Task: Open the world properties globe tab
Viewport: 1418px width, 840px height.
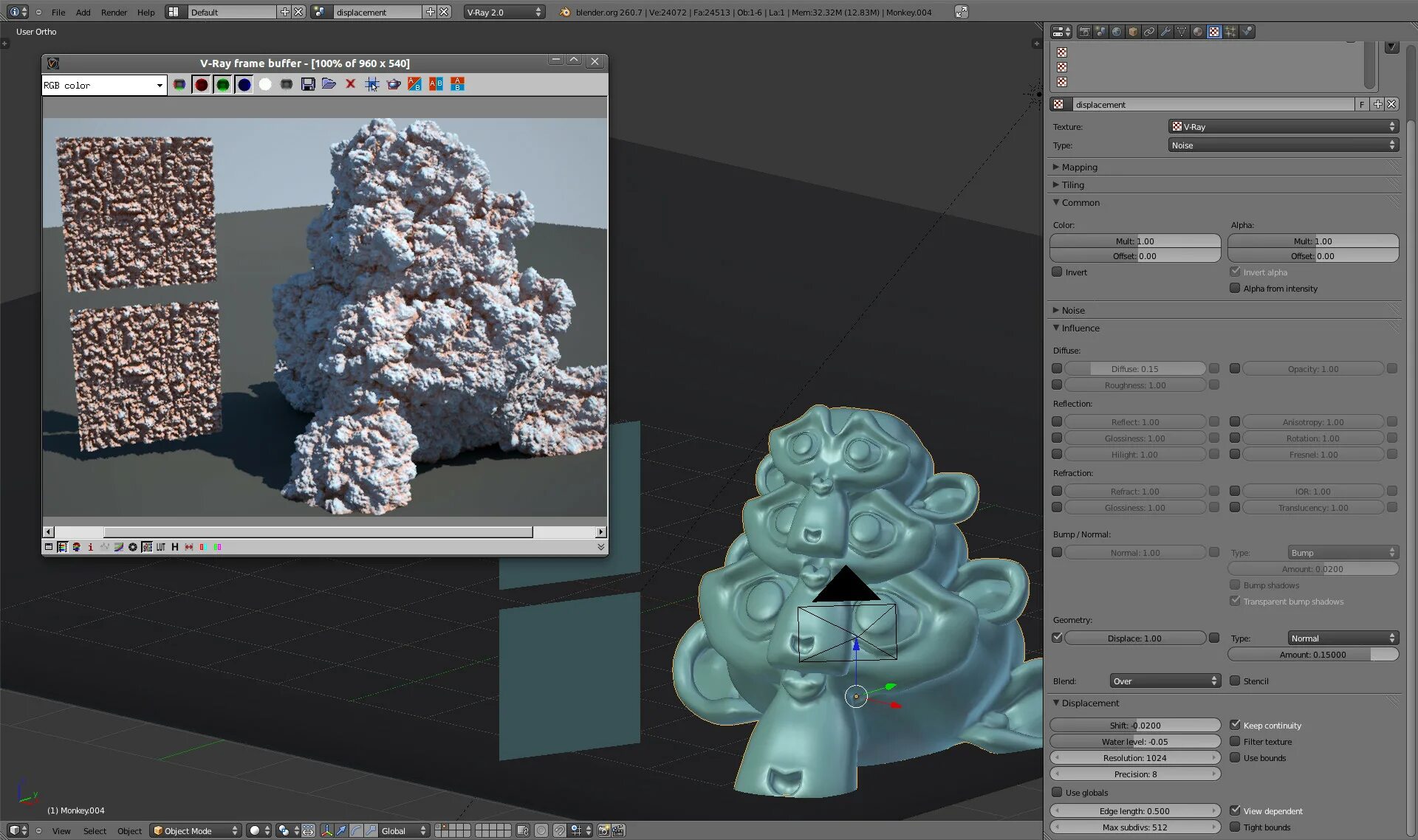Action: pos(1117,32)
